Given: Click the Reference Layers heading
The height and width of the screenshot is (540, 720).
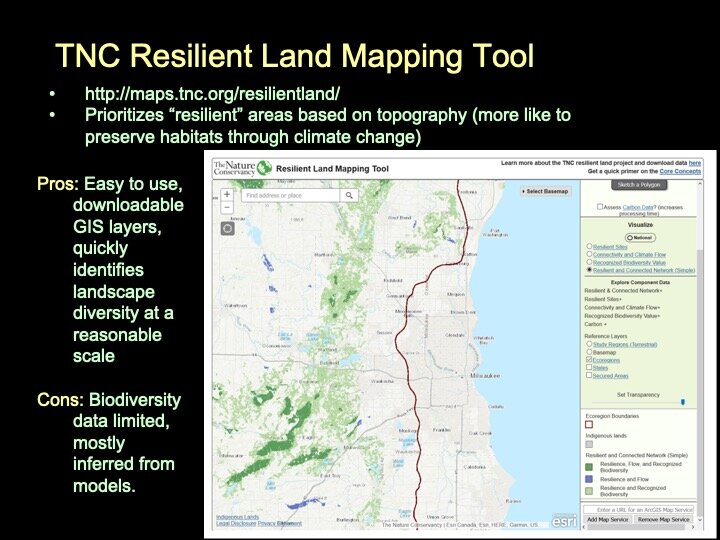Looking at the screenshot, I should 606,336.
